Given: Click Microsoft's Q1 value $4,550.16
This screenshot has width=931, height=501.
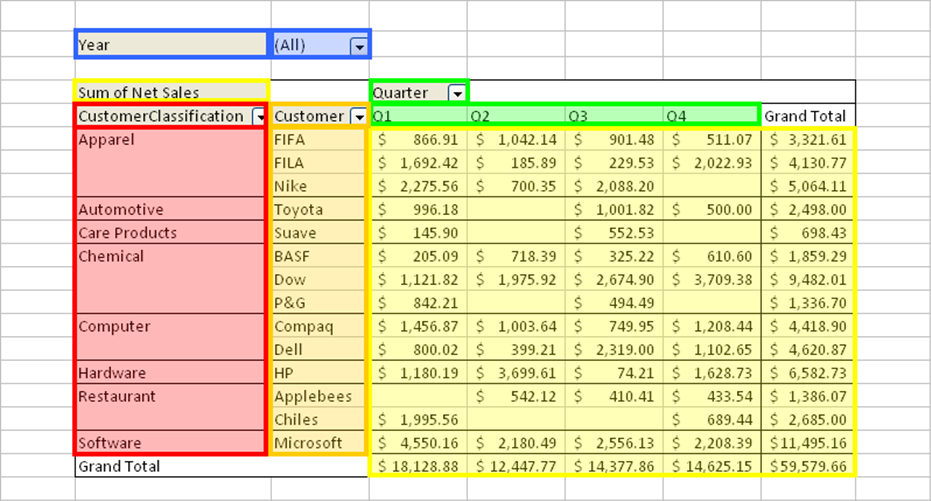Looking at the screenshot, I should (x=418, y=443).
